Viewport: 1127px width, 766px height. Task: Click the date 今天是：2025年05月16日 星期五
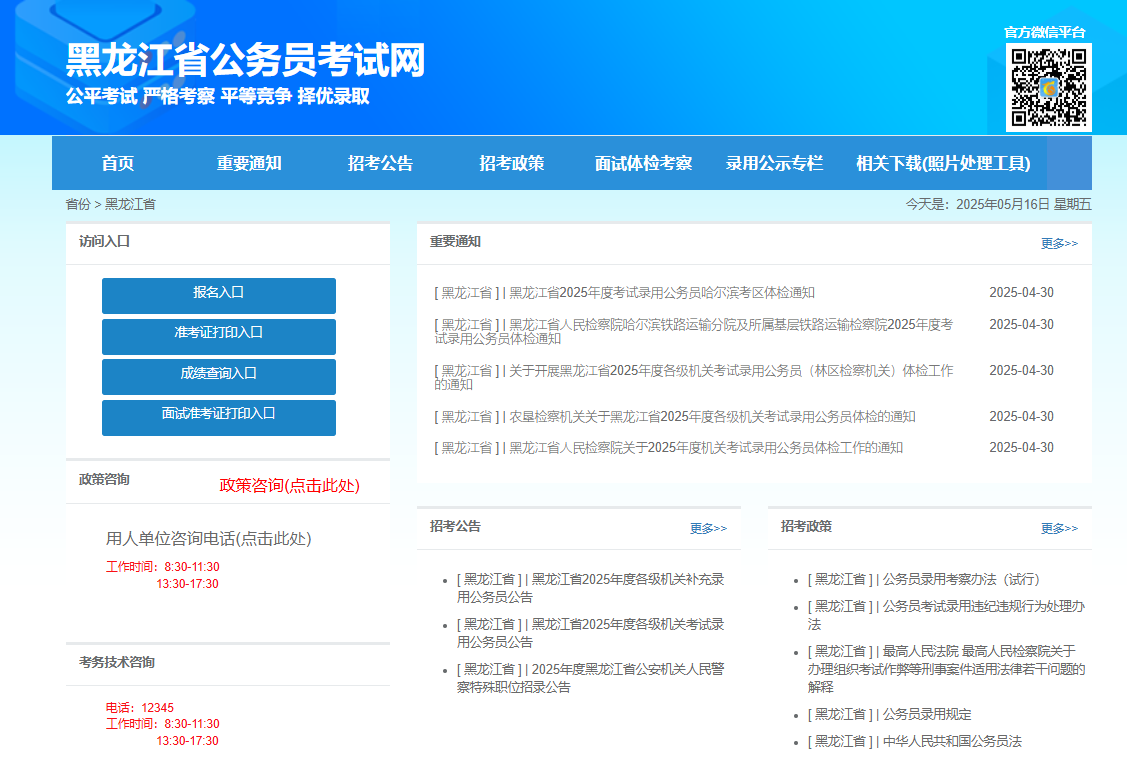tap(998, 204)
